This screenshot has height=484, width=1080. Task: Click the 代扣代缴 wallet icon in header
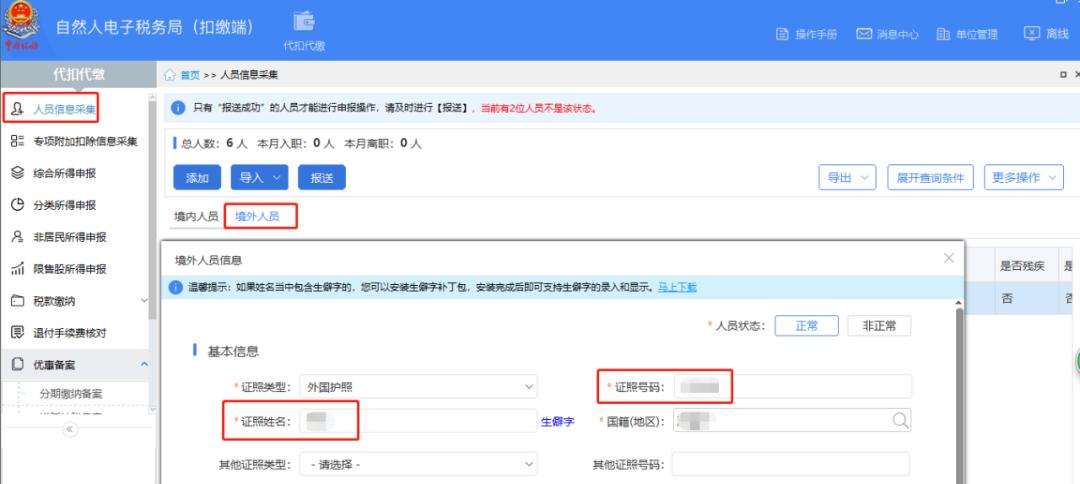point(304,22)
